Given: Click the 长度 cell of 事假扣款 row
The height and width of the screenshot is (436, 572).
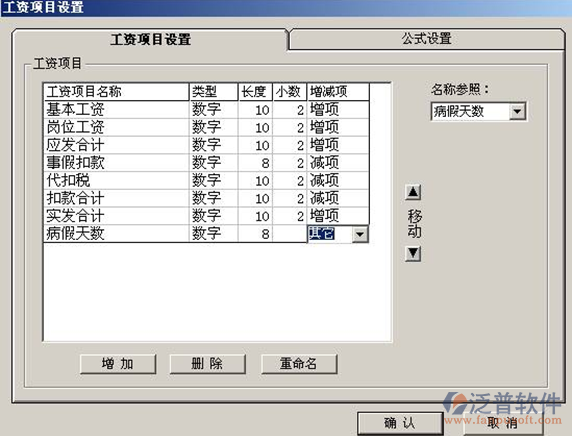Looking at the screenshot, I should tap(255, 163).
